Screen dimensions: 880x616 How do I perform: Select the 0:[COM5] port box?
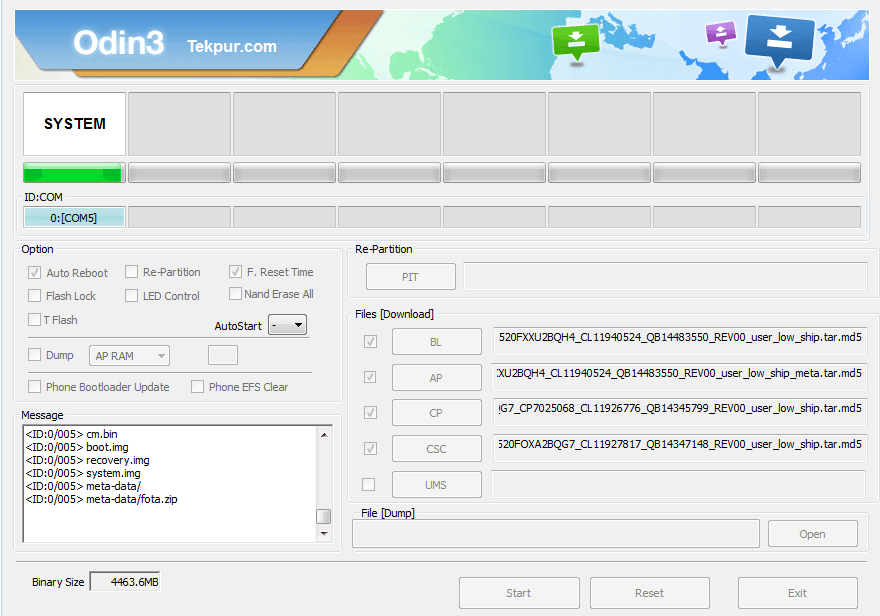(74, 217)
